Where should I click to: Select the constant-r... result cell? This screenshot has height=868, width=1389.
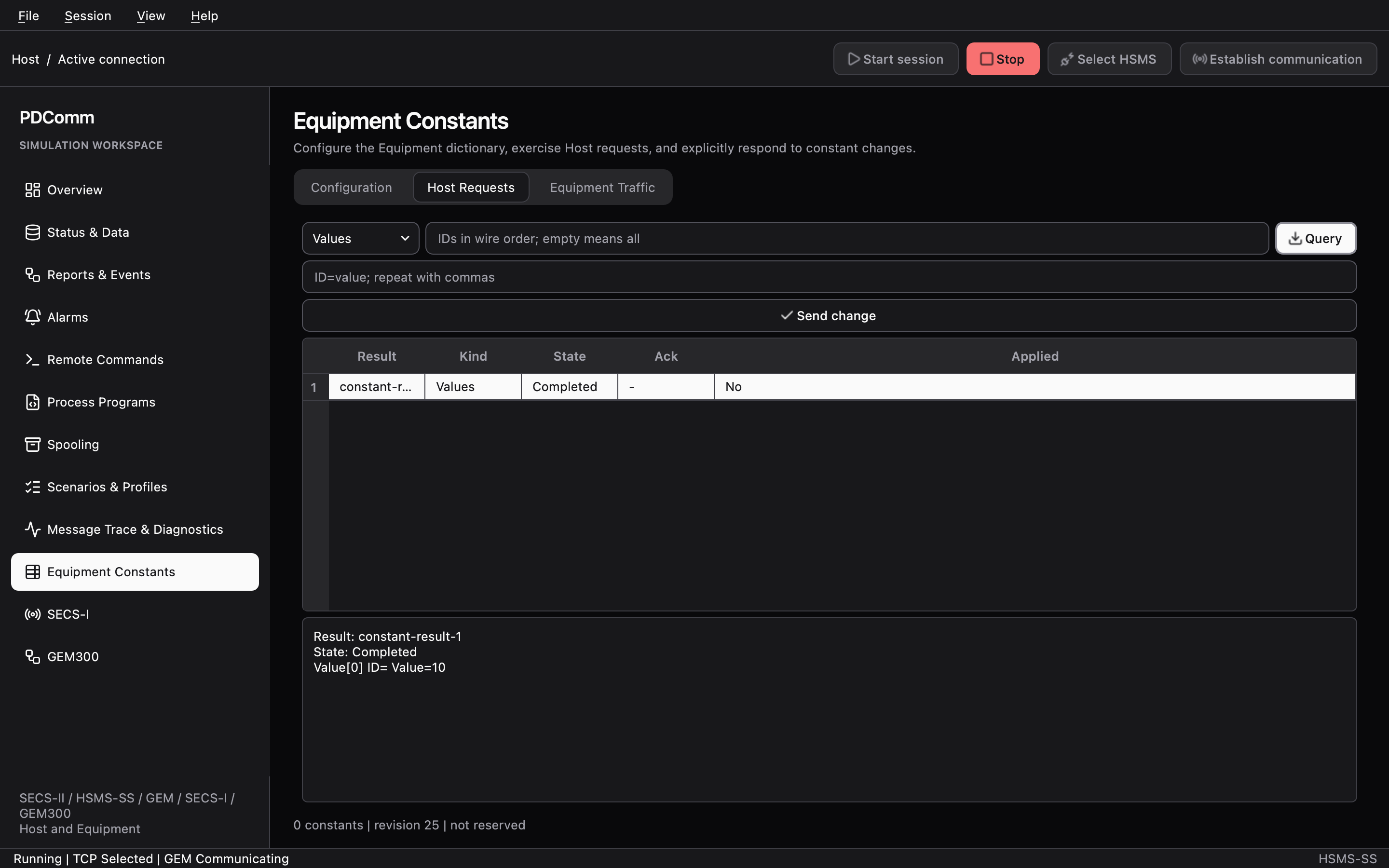coord(376,387)
